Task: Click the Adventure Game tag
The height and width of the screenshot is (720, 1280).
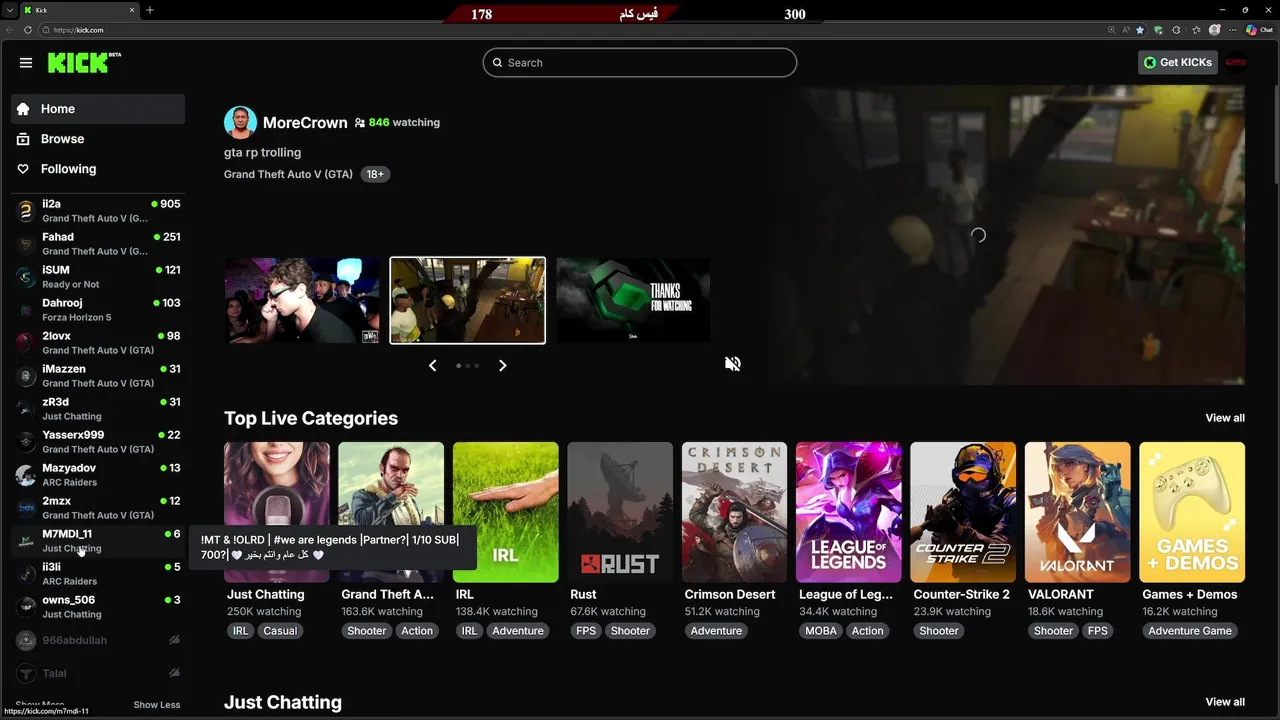Action: pyautogui.click(x=1190, y=631)
